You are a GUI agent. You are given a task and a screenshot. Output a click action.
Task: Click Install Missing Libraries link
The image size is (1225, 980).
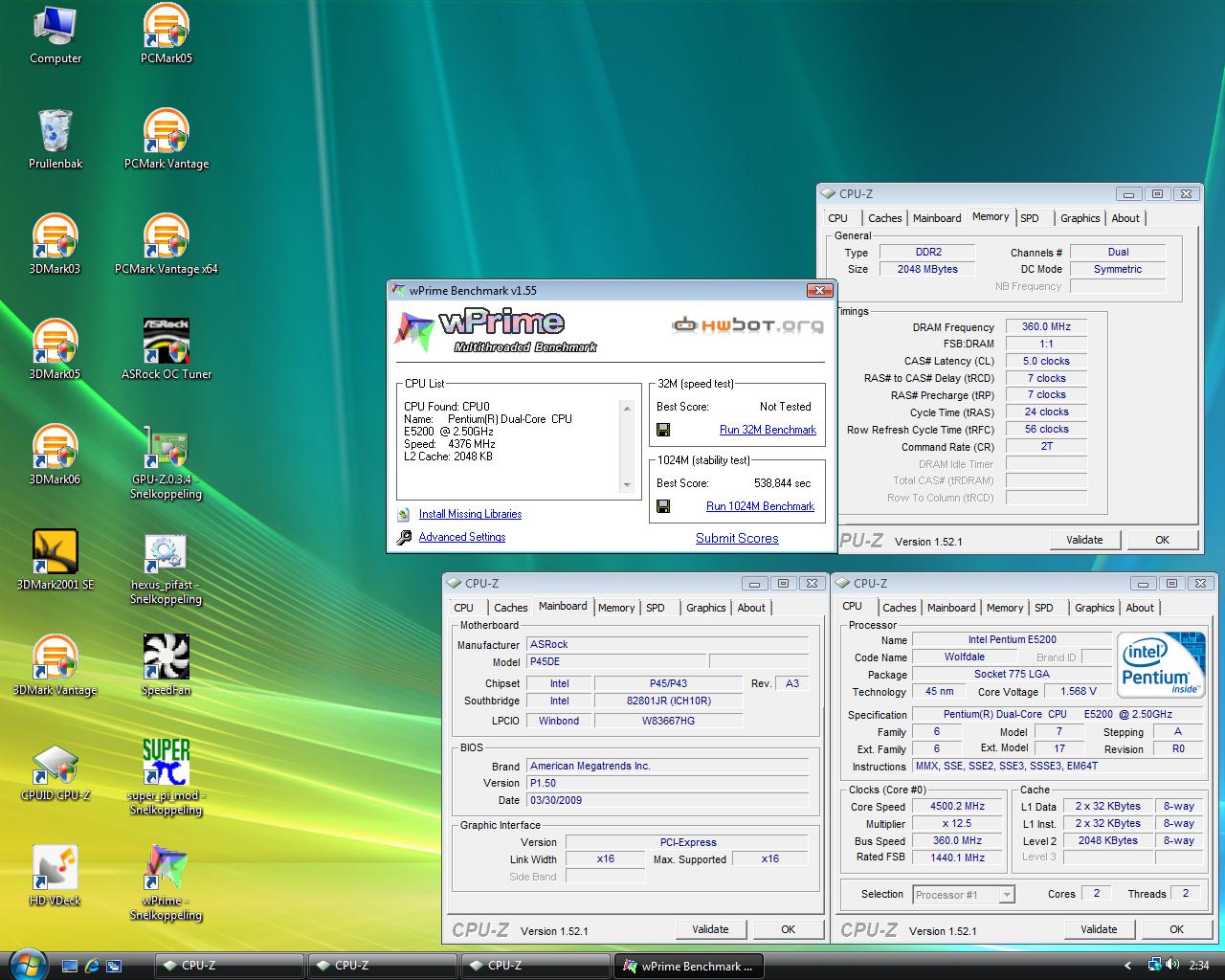click(470, 514)
